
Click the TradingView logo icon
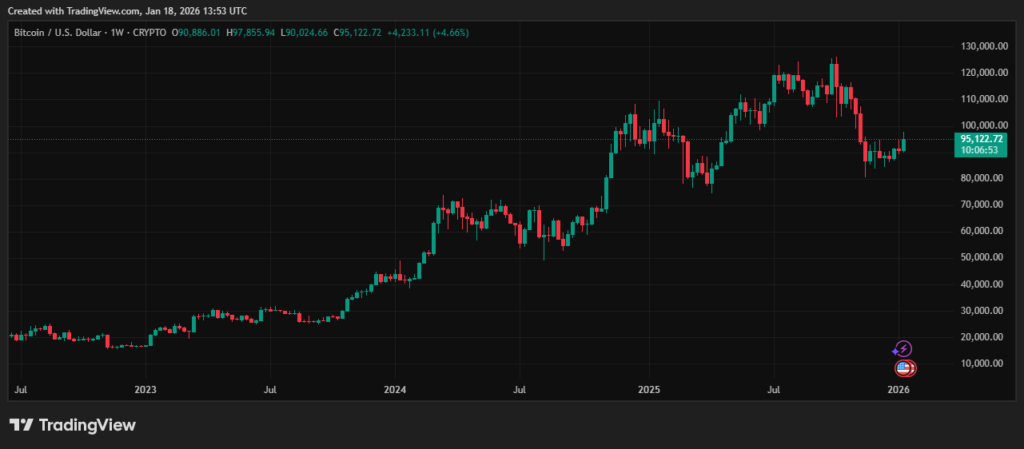(x=22, y=425)
